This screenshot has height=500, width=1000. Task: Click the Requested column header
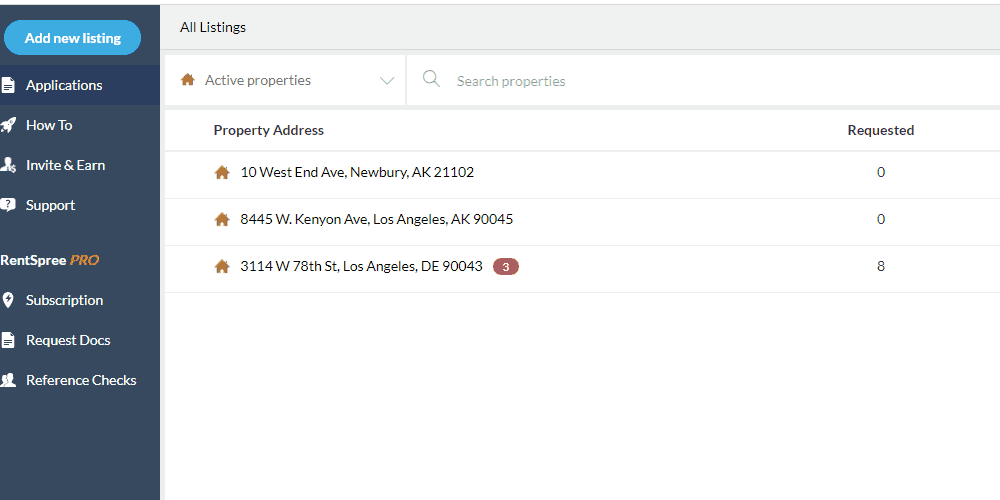(x=881, y=130)
